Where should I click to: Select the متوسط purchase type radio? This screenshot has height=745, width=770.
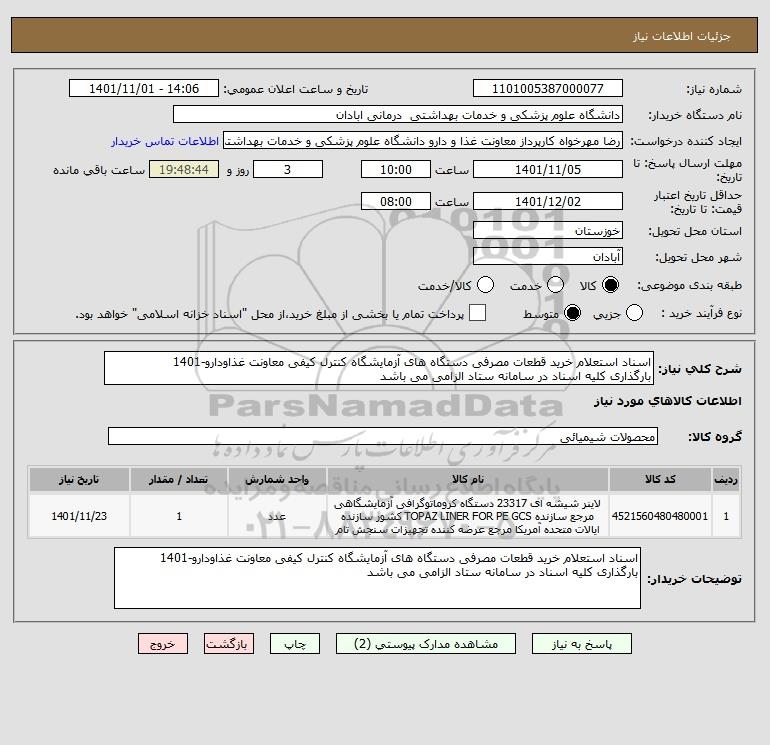(573, 313)
